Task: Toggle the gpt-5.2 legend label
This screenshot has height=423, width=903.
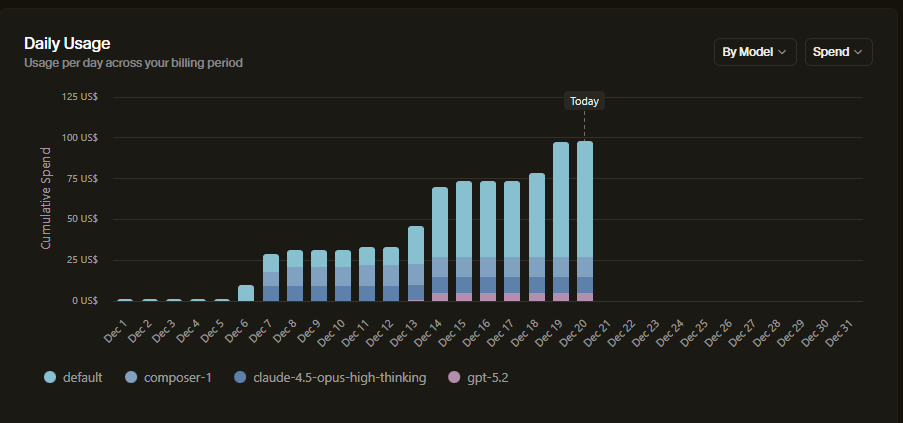Action: (x=489, y=377)
